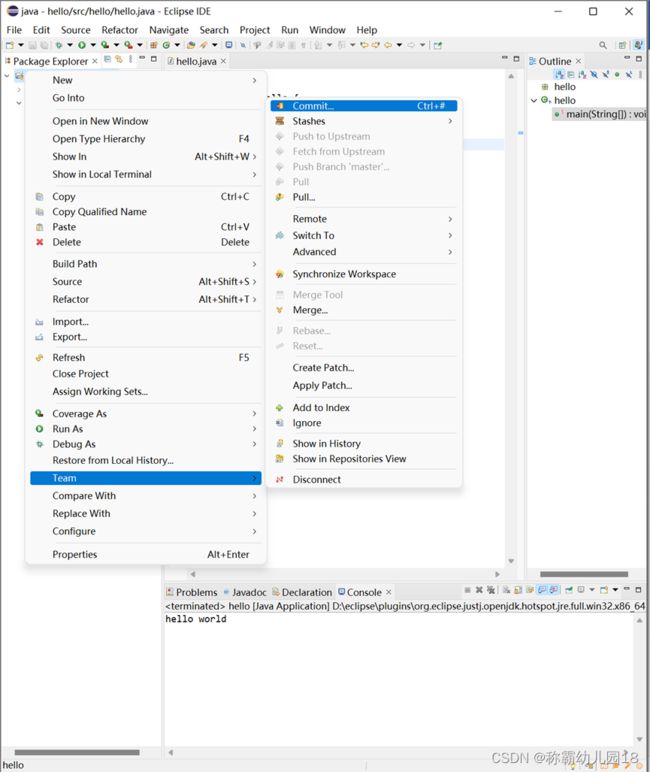The width and height of the screenshot is (650, 772).
Task: Click Terminate square icon in Console
Action: pos(467,589)
